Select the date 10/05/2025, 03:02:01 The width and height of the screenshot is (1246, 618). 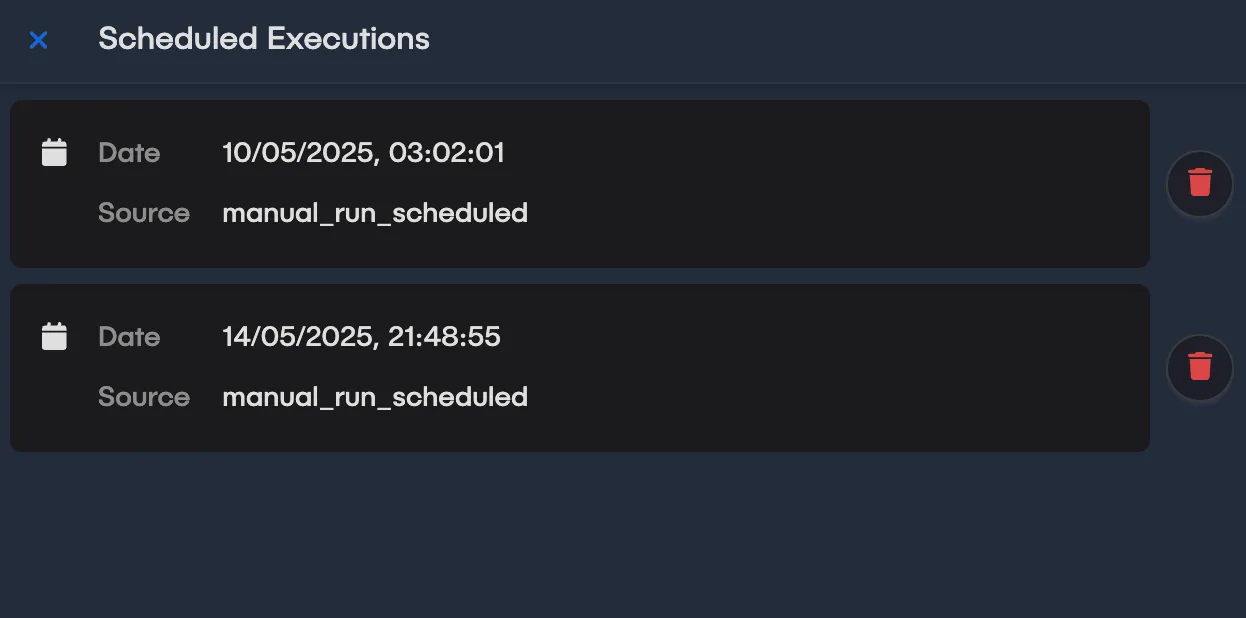pyautogui.click(x=363, y=153)
